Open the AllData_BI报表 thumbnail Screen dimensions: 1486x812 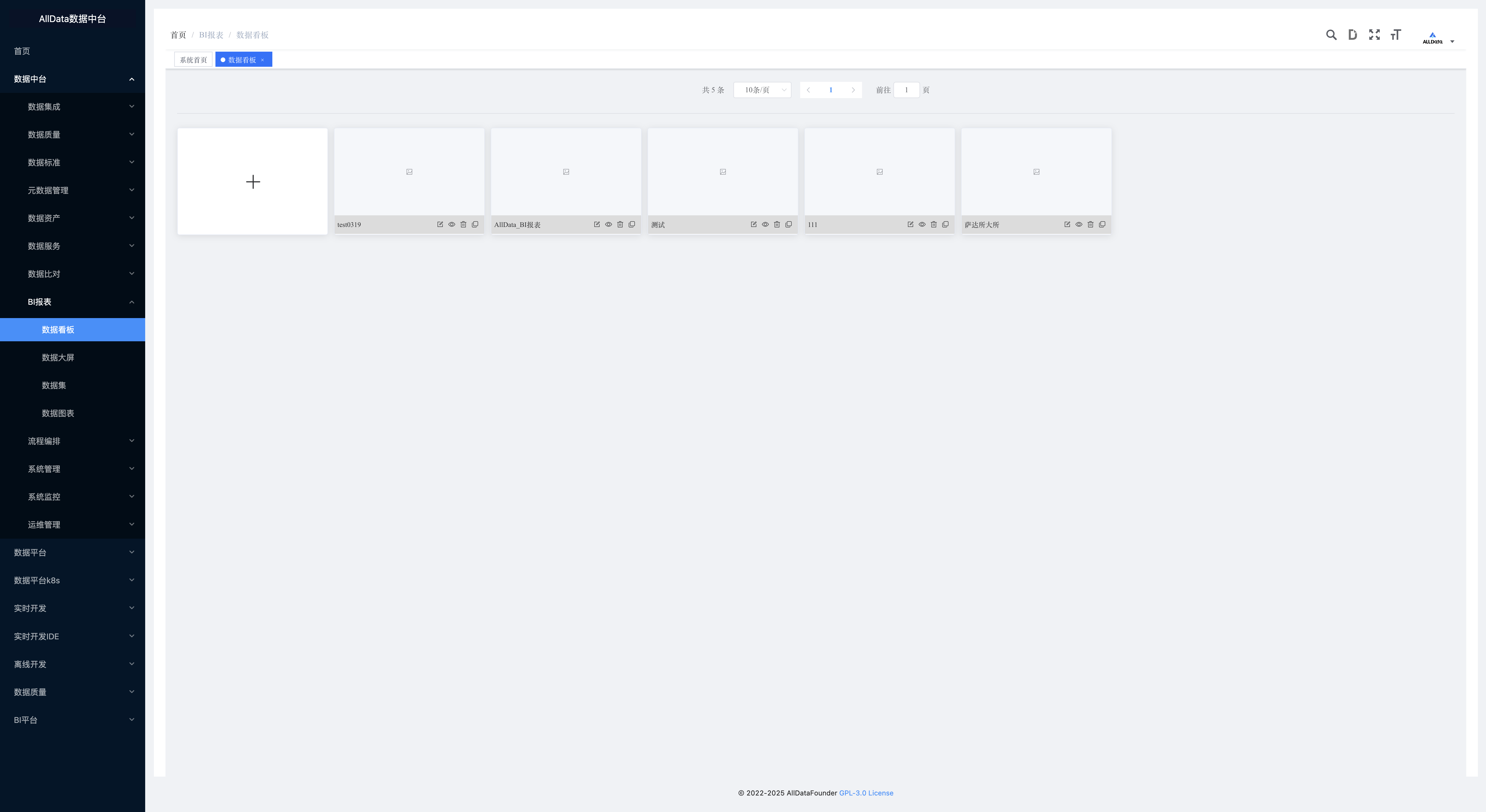click(x=566, y=172)
